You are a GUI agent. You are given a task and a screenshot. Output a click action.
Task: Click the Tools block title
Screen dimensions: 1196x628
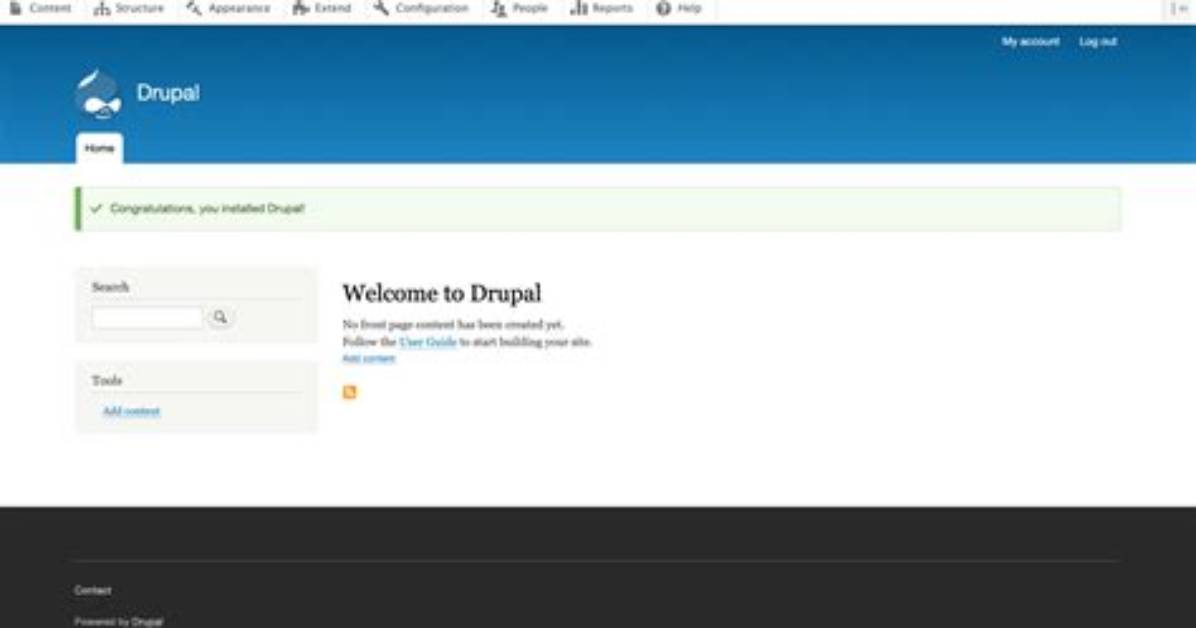107,380
